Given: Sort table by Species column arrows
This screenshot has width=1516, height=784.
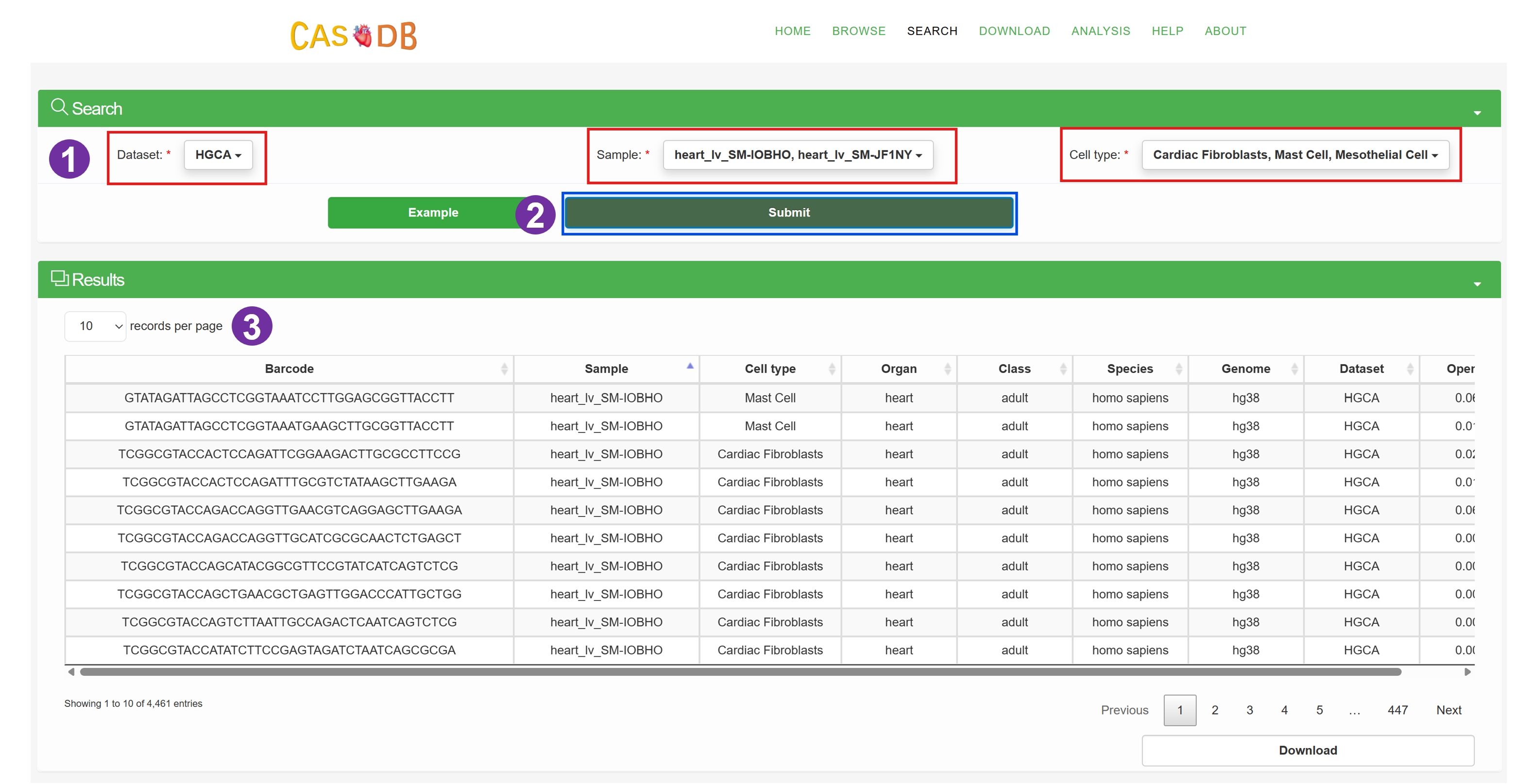Looking at the screenshot, I should click(1178, 369).
